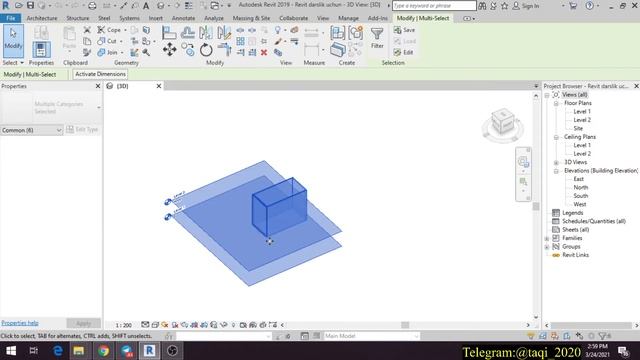Click the Copy tool in Modify panel
Image resolution: width=640 pixels, height=360 pixels.
188,50
